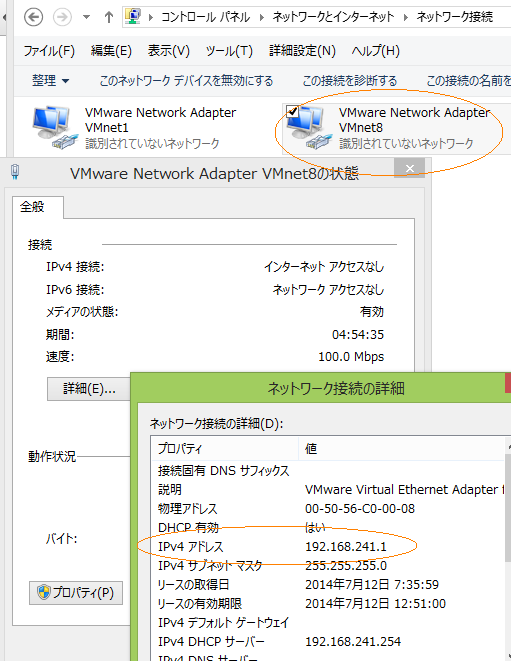Click the Up one level arrow
Image resolution: width=511 pixels, height=661 pixels.
pos(109,17)
